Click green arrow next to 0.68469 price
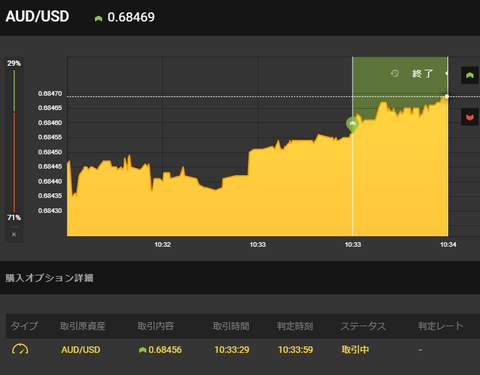480x375 pixels. (x=98, y=18)
